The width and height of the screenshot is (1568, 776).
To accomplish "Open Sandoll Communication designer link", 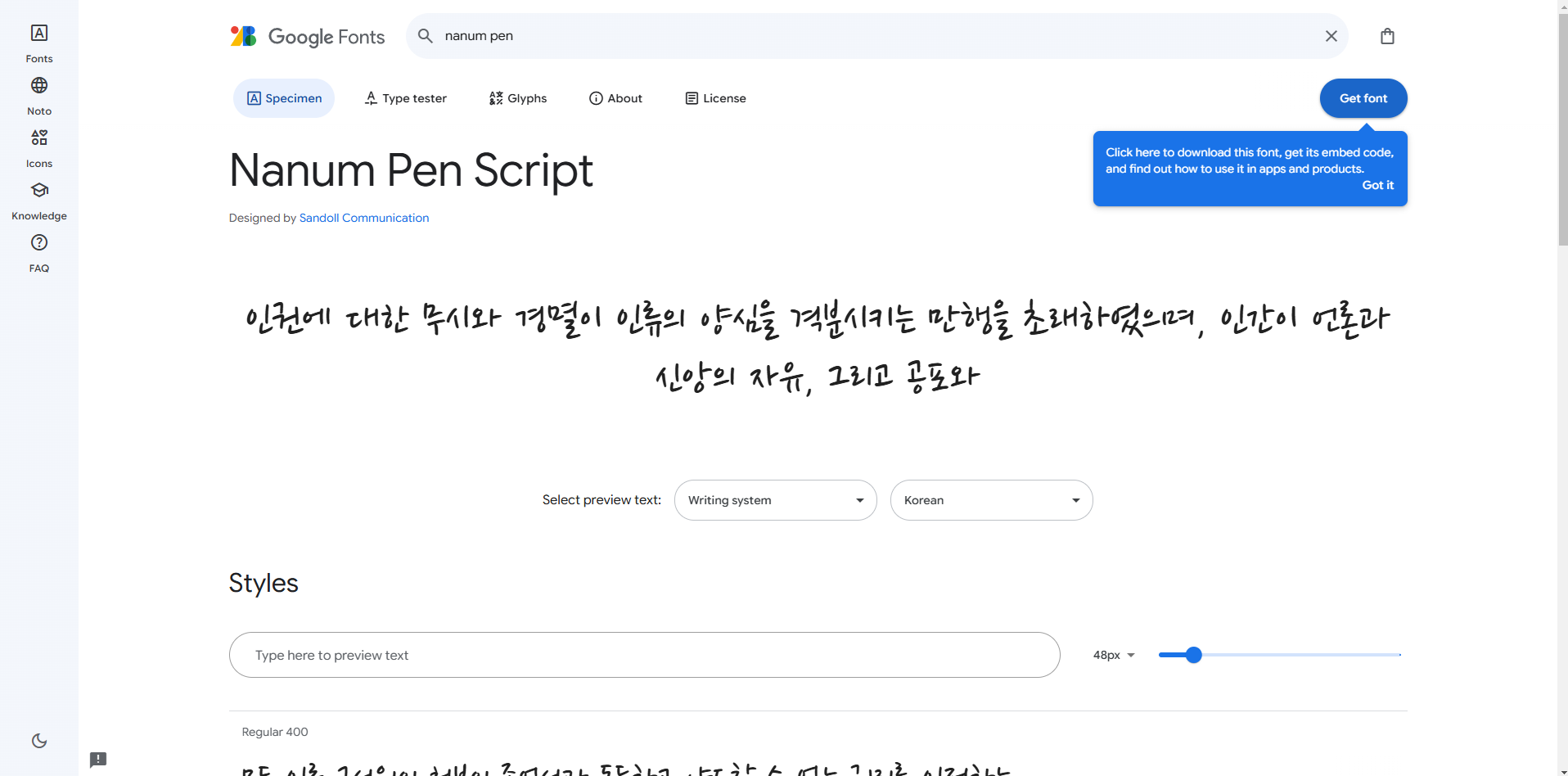I will pyautogui.click(x=364, y=218).
